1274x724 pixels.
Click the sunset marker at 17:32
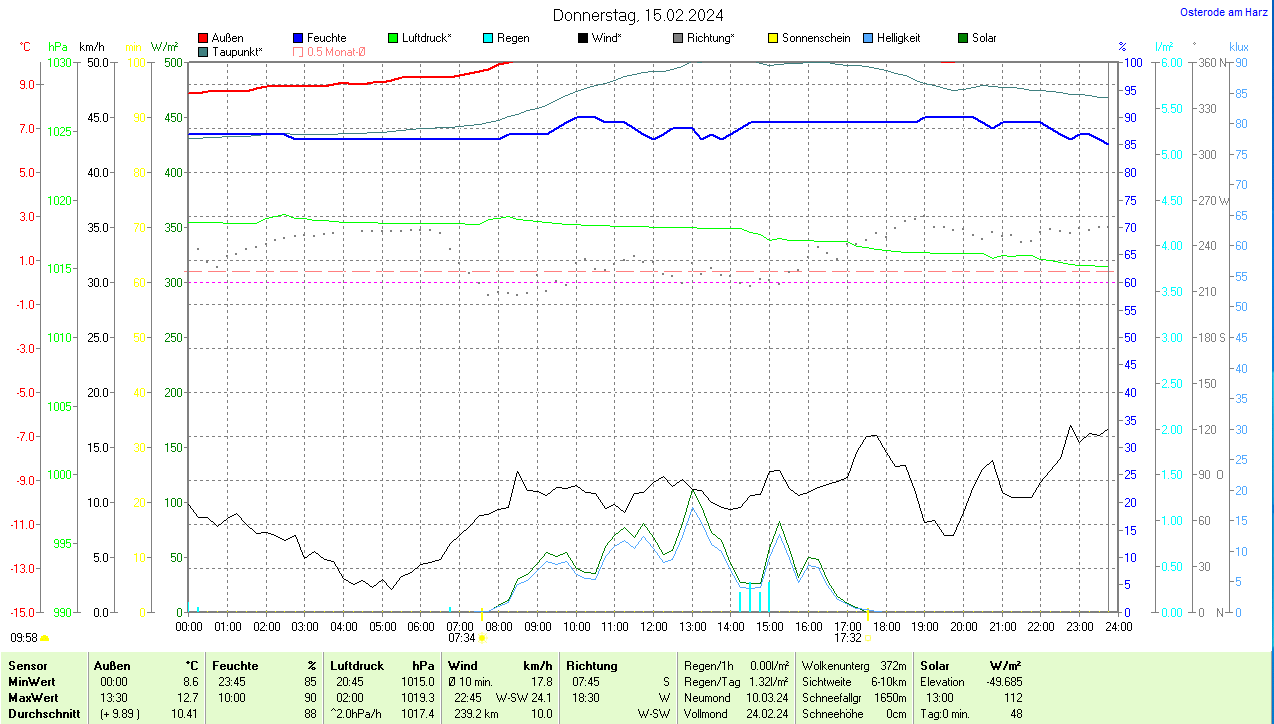coord(867,636)
